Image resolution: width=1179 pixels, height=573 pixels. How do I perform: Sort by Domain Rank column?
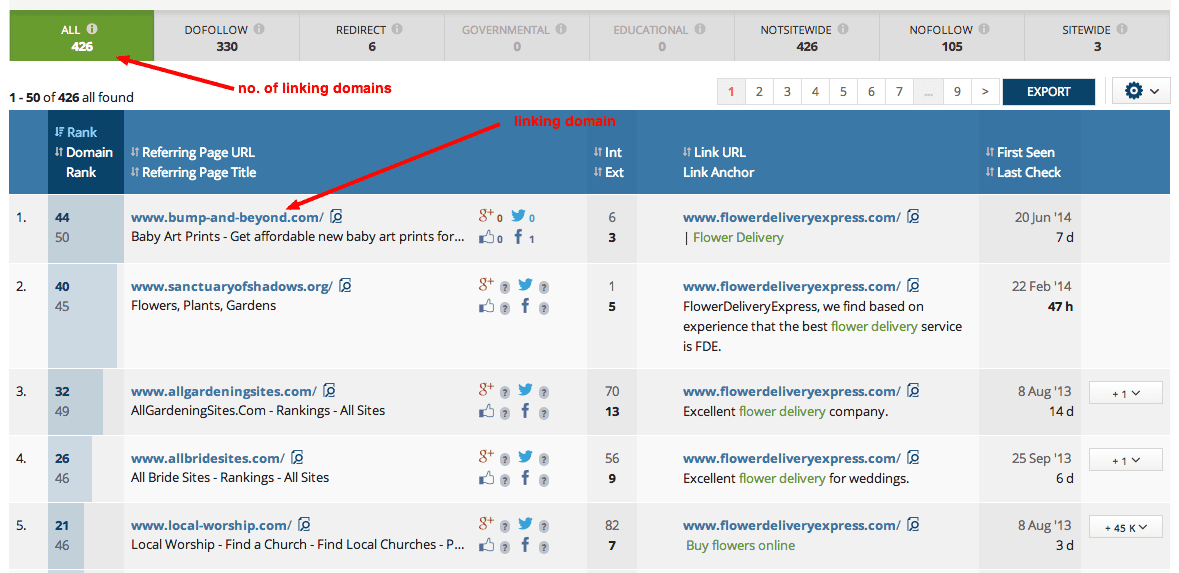click(x=88, y=162)
